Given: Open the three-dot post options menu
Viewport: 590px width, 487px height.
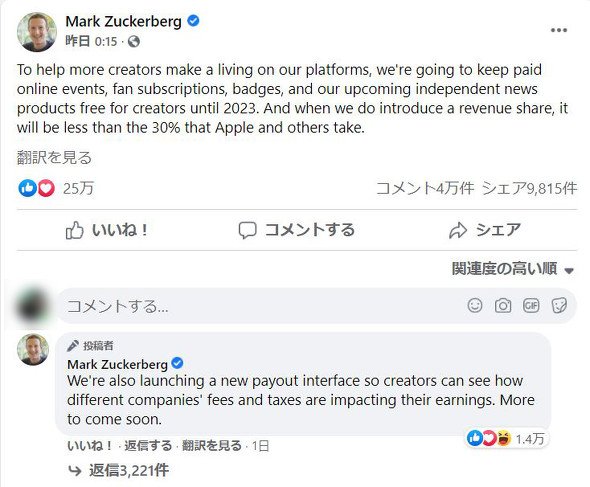Looking at the screenshot, I should pos(559,30).
